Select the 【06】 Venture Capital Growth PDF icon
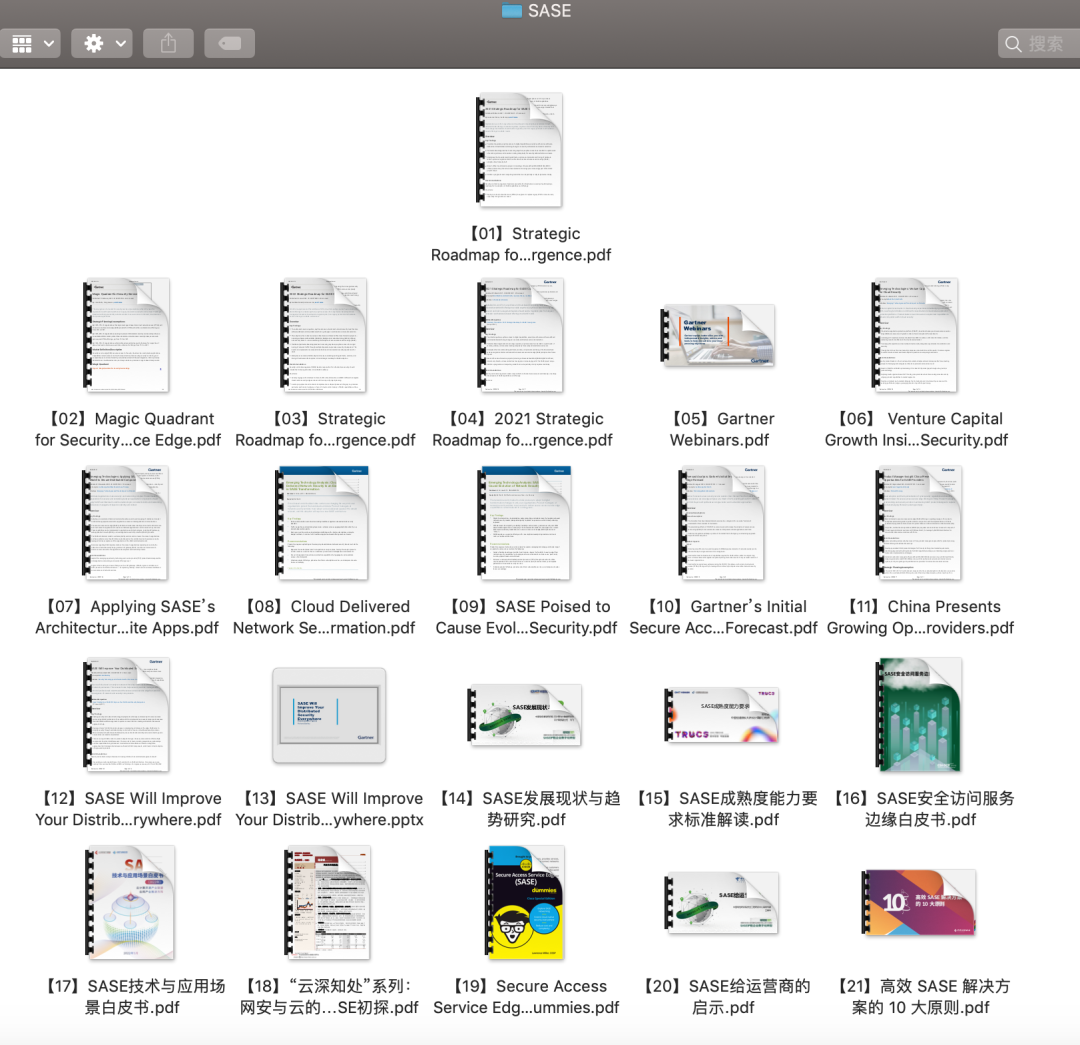The image size is (1080, 1045). click(x=916, y=335)
